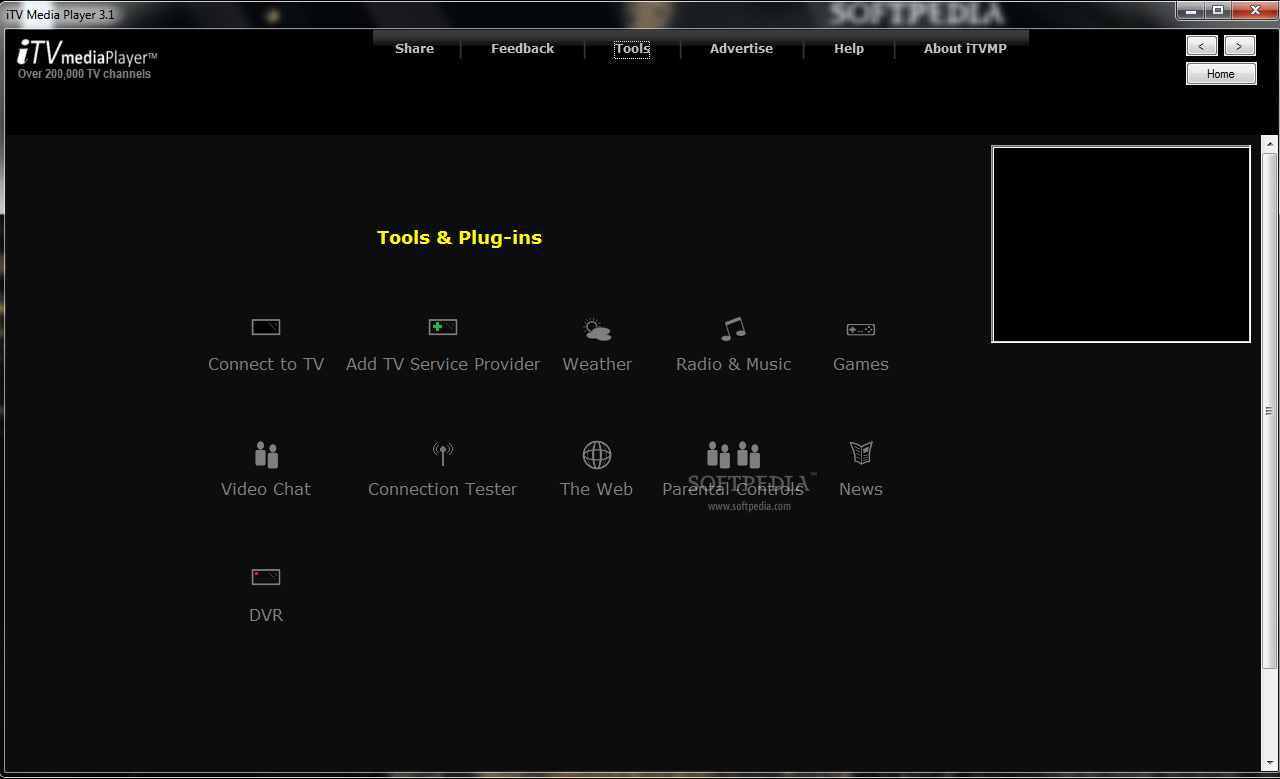Click the scrollbar up arrow

click(1269, 142)
